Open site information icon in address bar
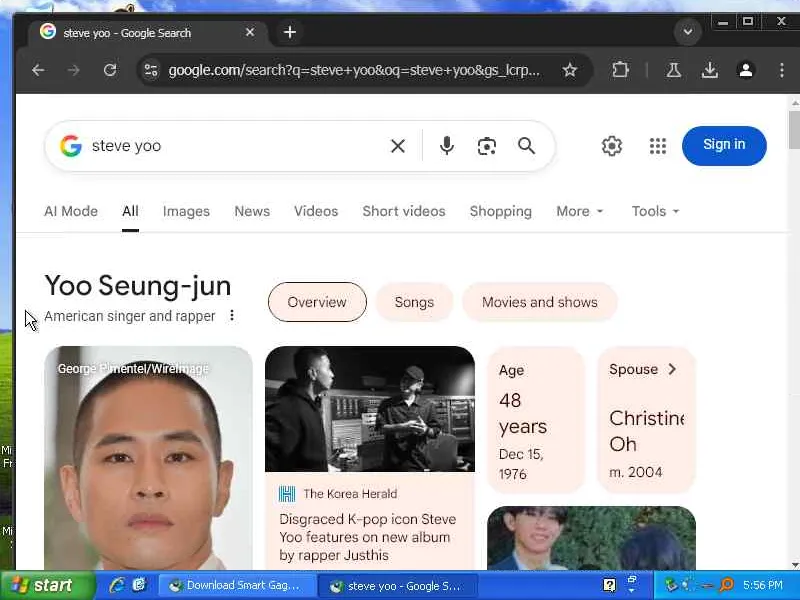The height and width of the screenshot is (600, 800). (x=151, y=70)
